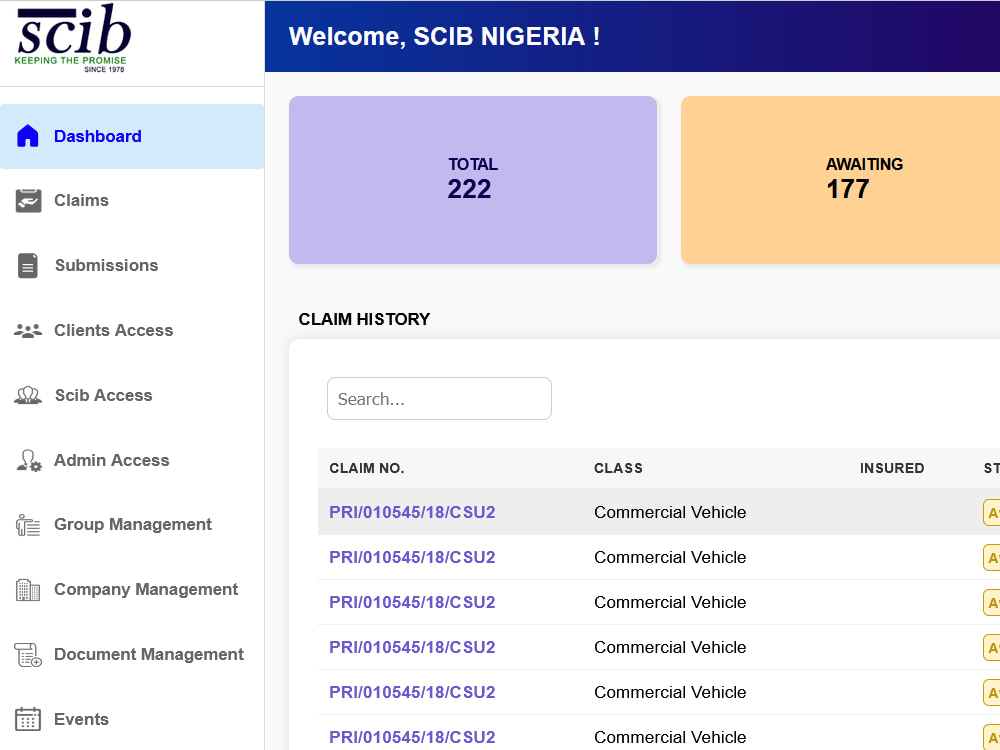Open claim link in second table row

pyautogui.click(x=412, y=557)
